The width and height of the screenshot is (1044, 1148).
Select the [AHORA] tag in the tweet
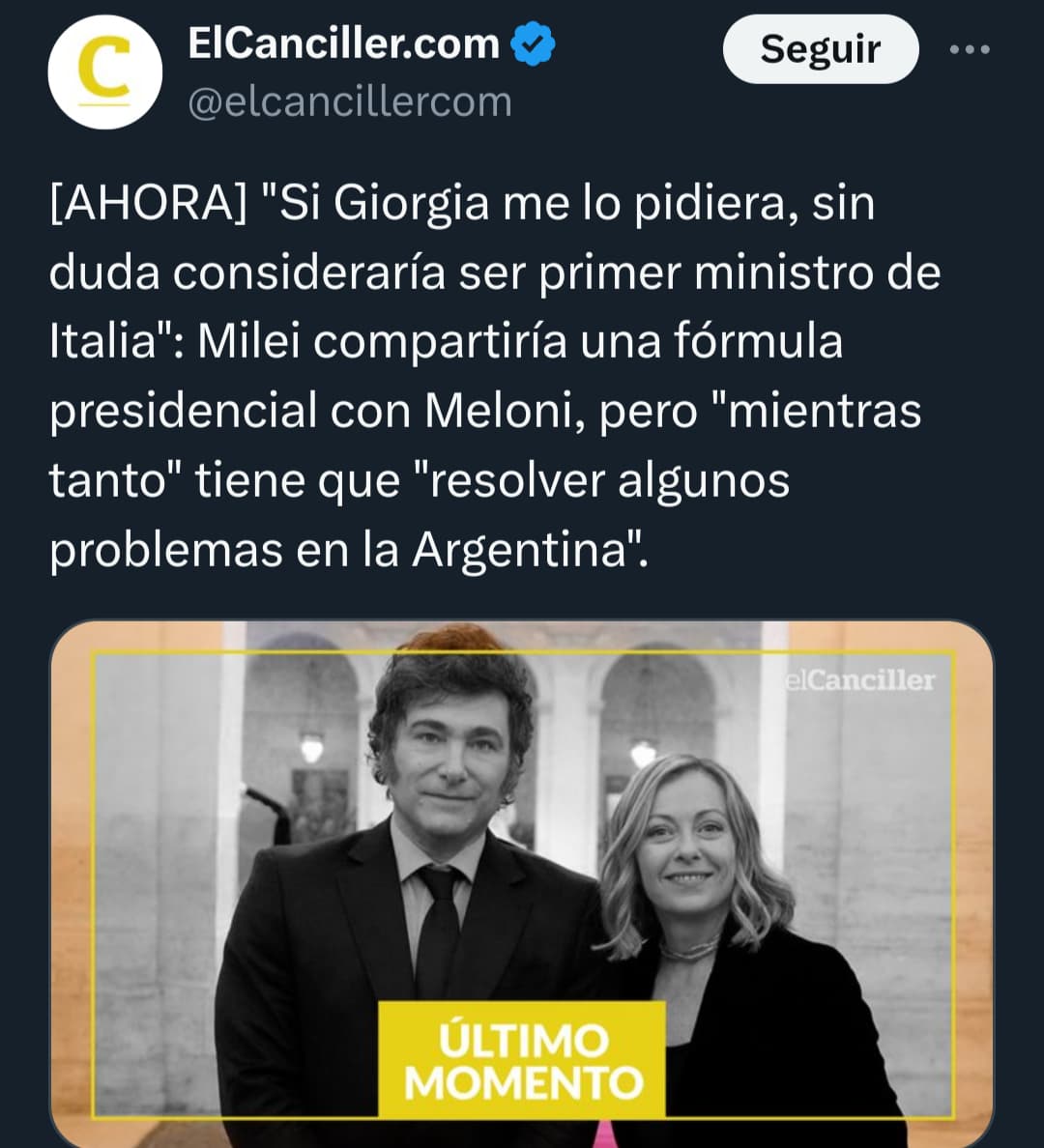(x=149, y=203)
